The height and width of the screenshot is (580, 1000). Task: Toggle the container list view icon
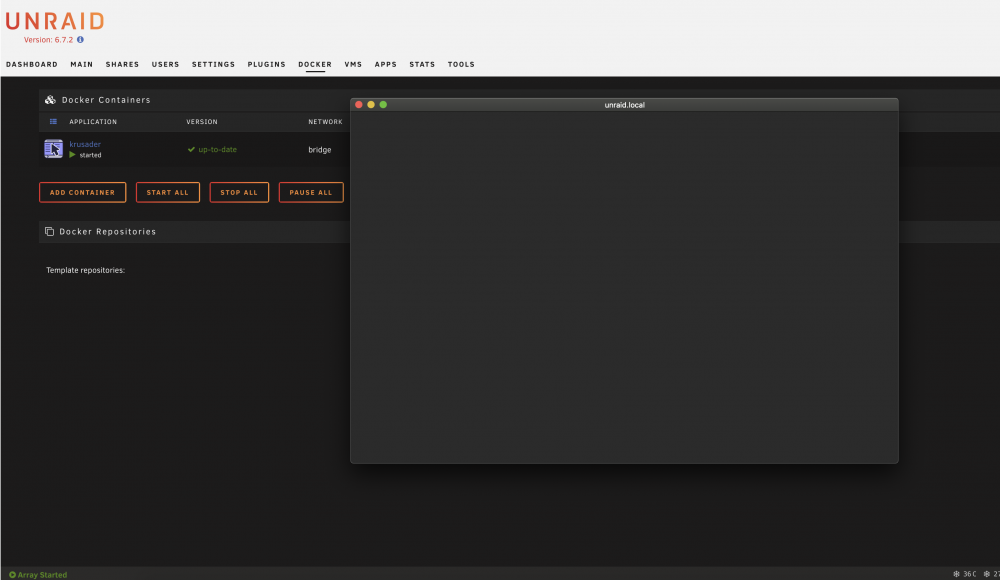pyautogui.click(x=54, y=121)
